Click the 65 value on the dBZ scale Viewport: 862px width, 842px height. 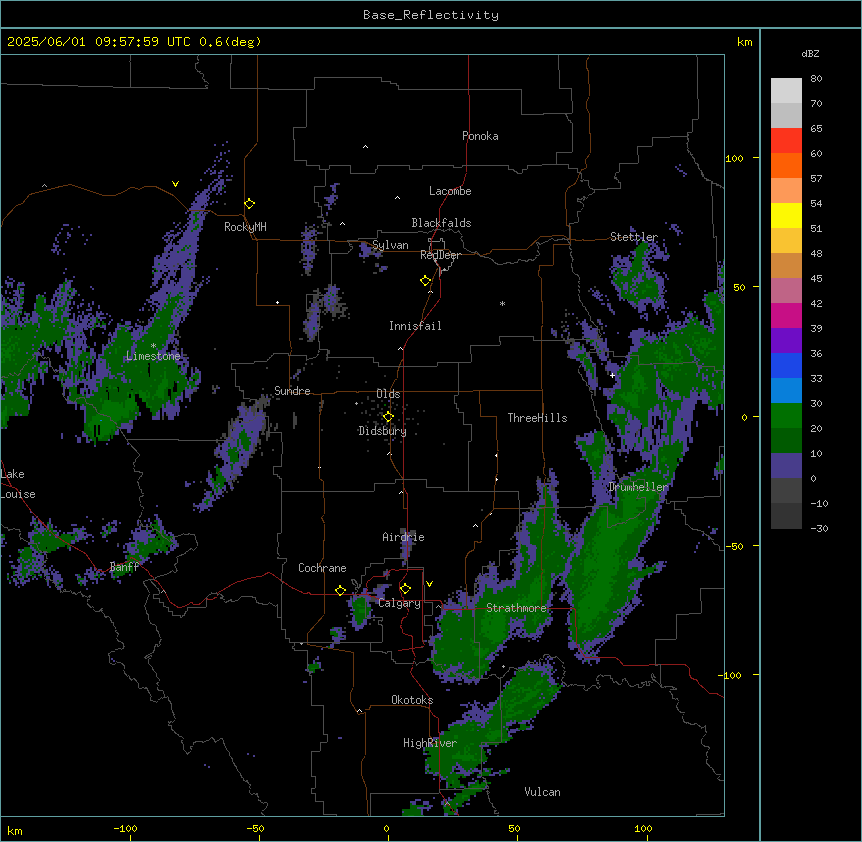click(x=816, y=129)
